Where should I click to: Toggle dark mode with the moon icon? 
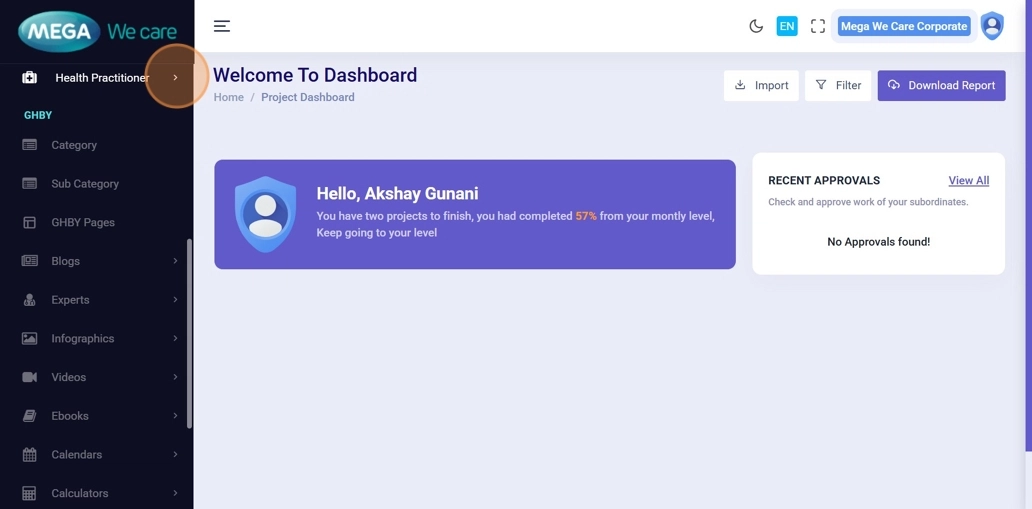point(756,27)
